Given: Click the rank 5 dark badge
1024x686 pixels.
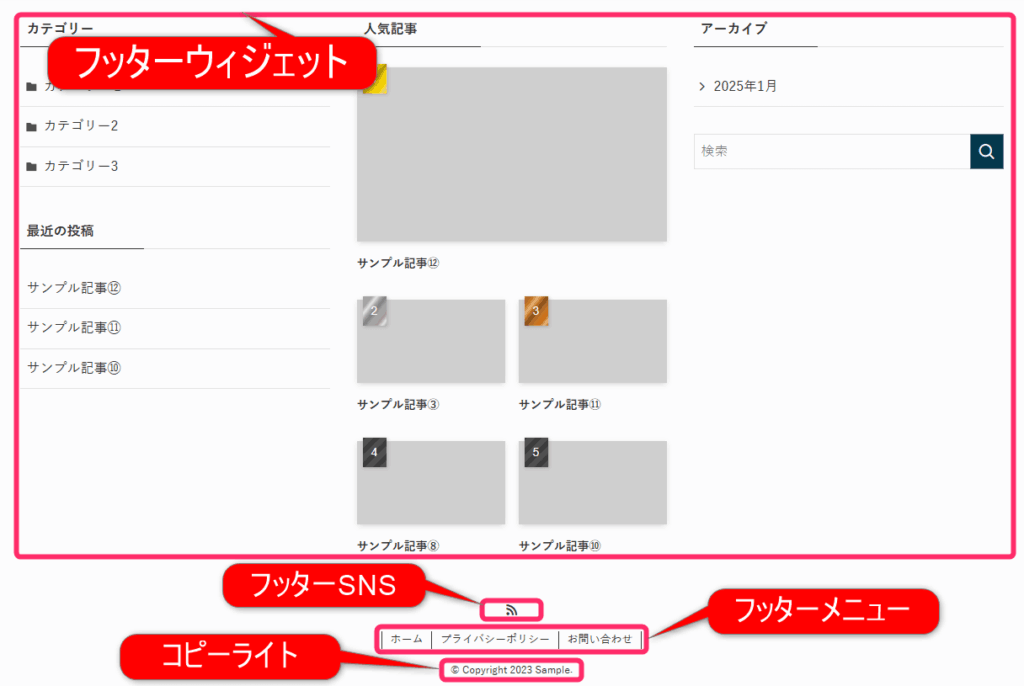Looking at the screenshot, I should click(x=536, y=452).
